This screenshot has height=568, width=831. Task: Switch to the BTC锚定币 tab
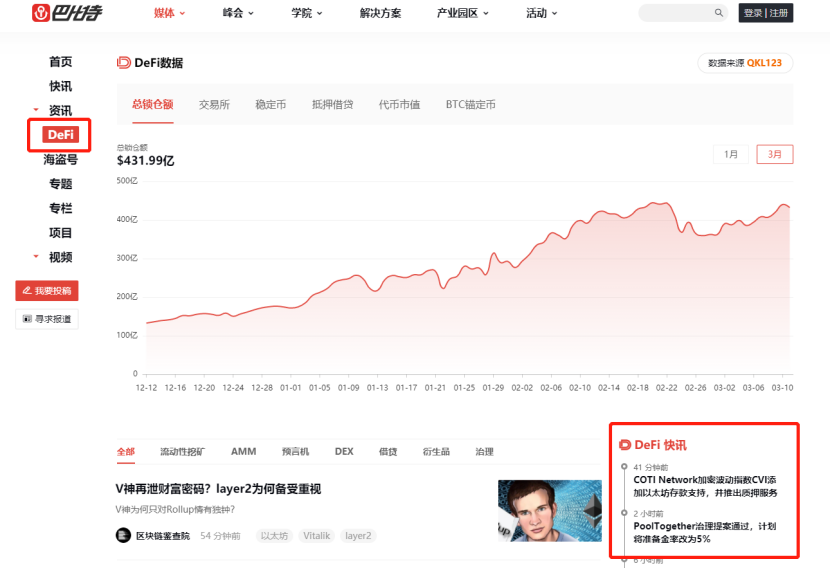pyautogui.click(x=471, y=104)
